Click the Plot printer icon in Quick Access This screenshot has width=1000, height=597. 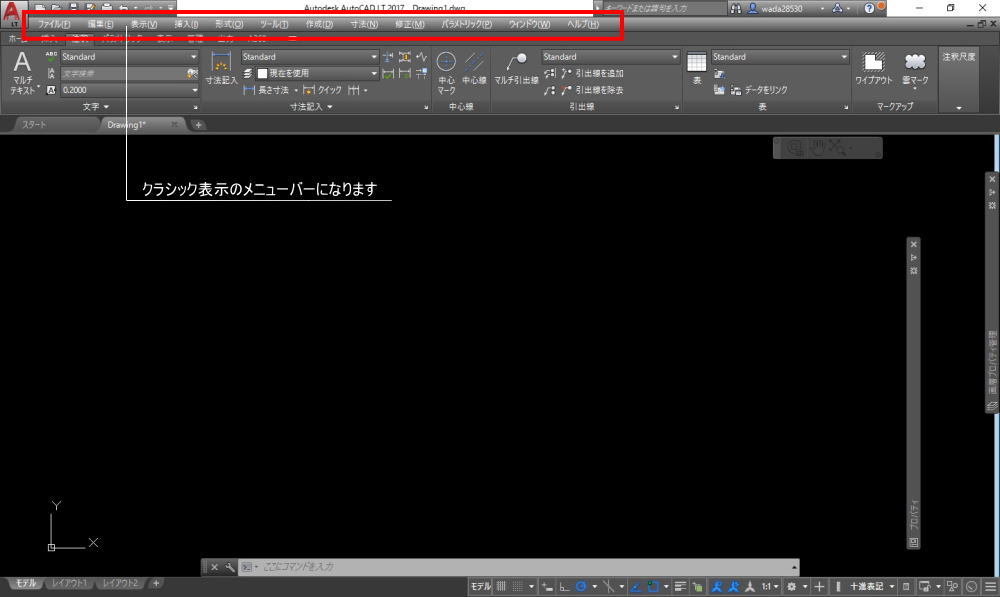click(107, 8)
